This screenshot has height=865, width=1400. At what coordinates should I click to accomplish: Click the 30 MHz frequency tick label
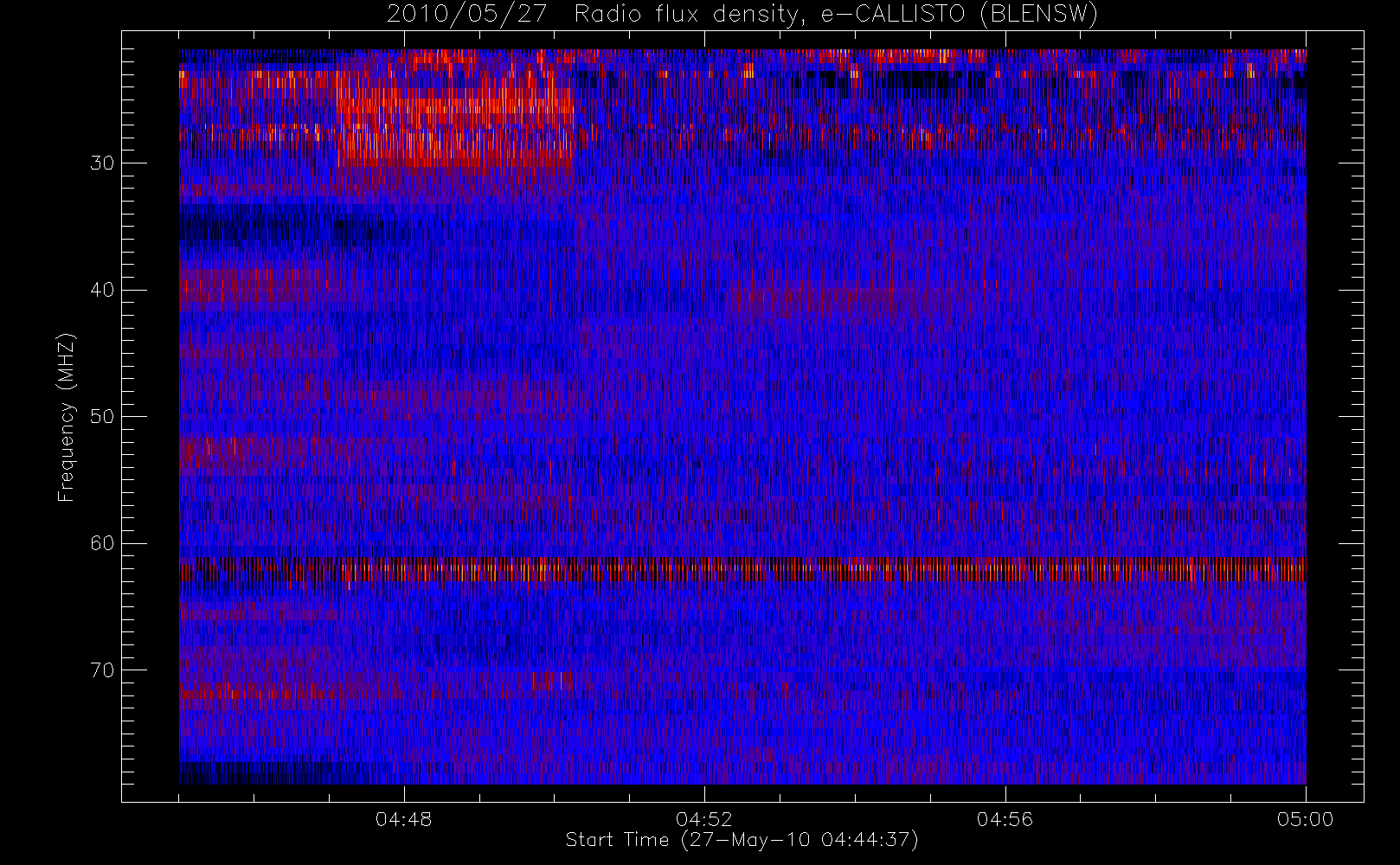102,163
